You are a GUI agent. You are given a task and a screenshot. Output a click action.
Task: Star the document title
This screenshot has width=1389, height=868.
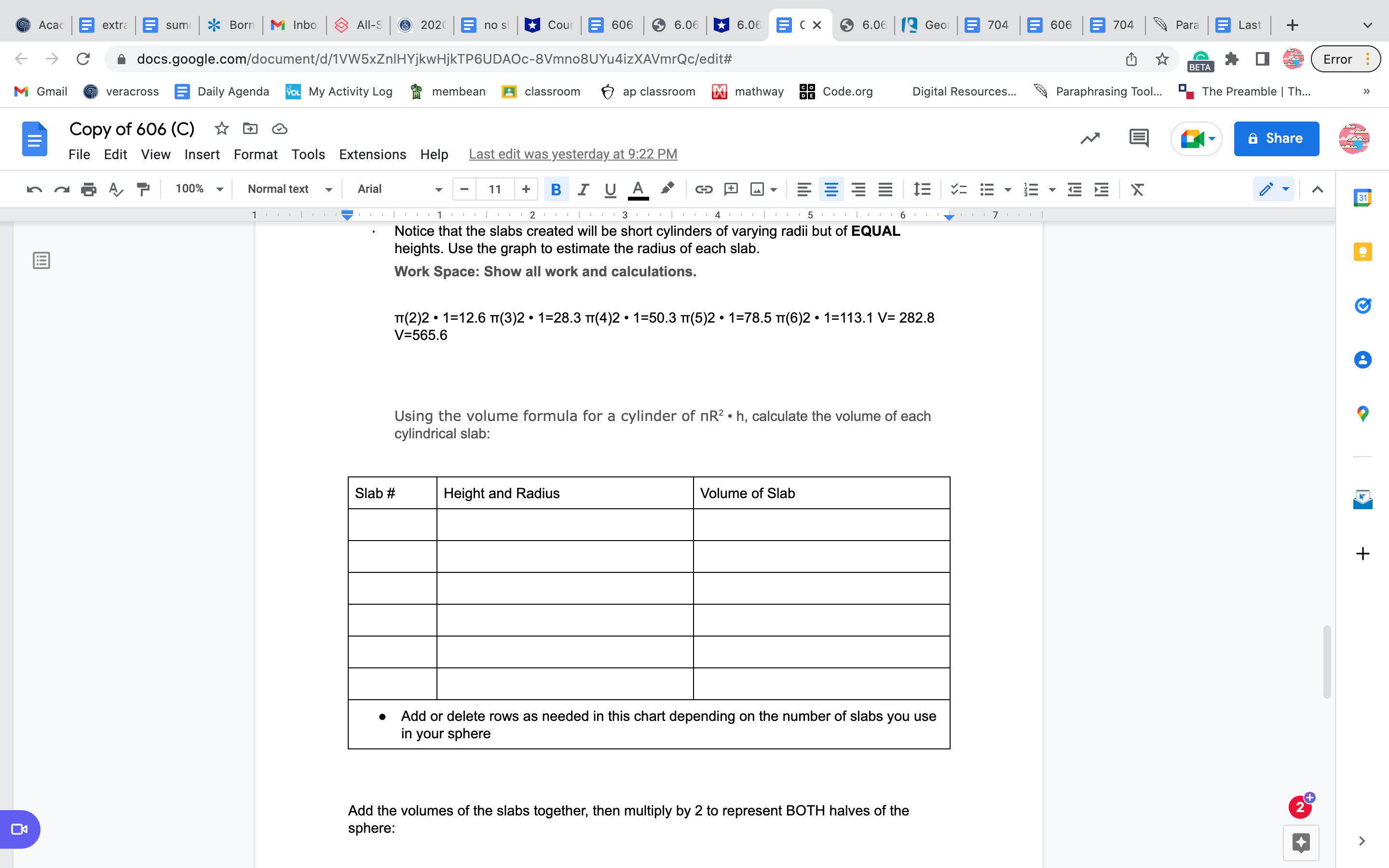[x=221, y=129]
